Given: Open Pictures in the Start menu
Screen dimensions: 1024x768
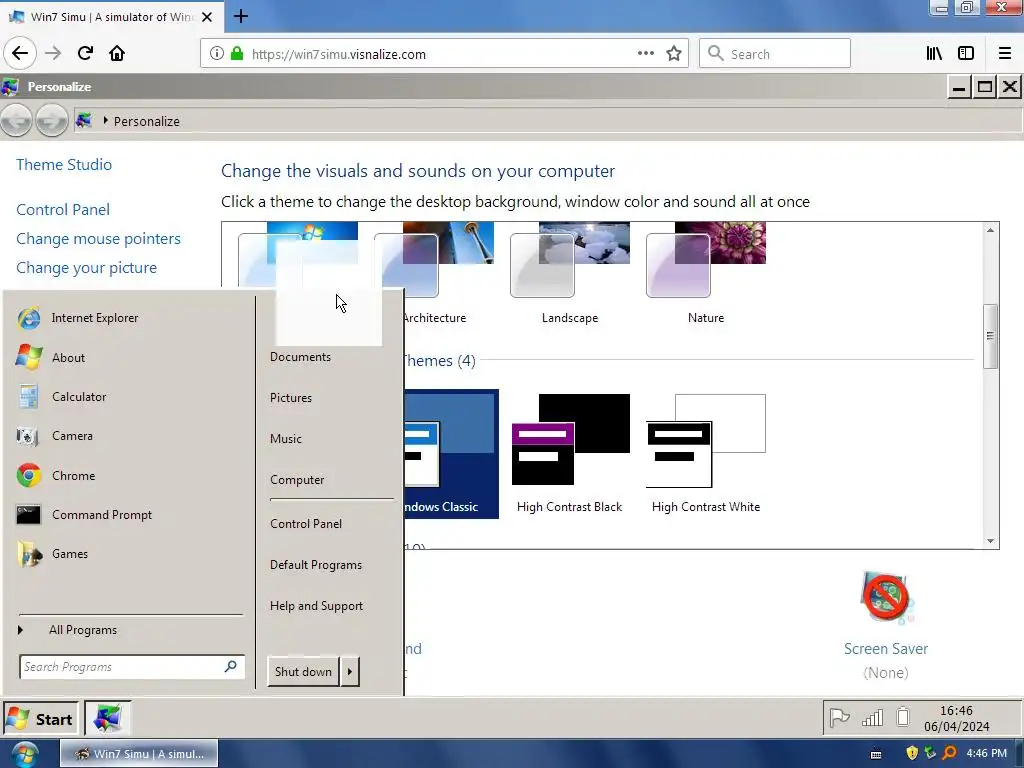Looking at the screenshot, I should 291,398.
